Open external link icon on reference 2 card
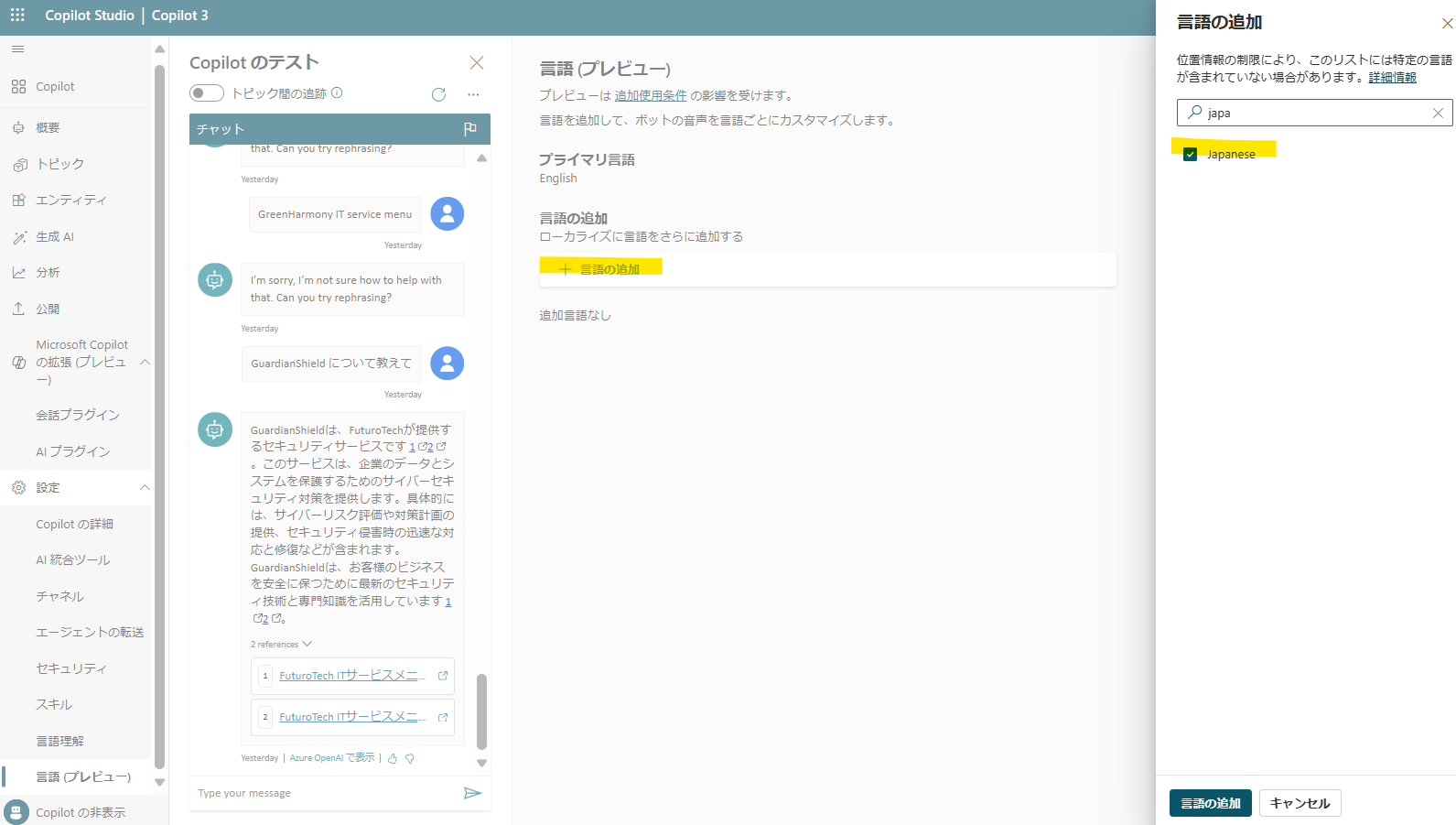The image size is (1456, 825). point(443,717)
